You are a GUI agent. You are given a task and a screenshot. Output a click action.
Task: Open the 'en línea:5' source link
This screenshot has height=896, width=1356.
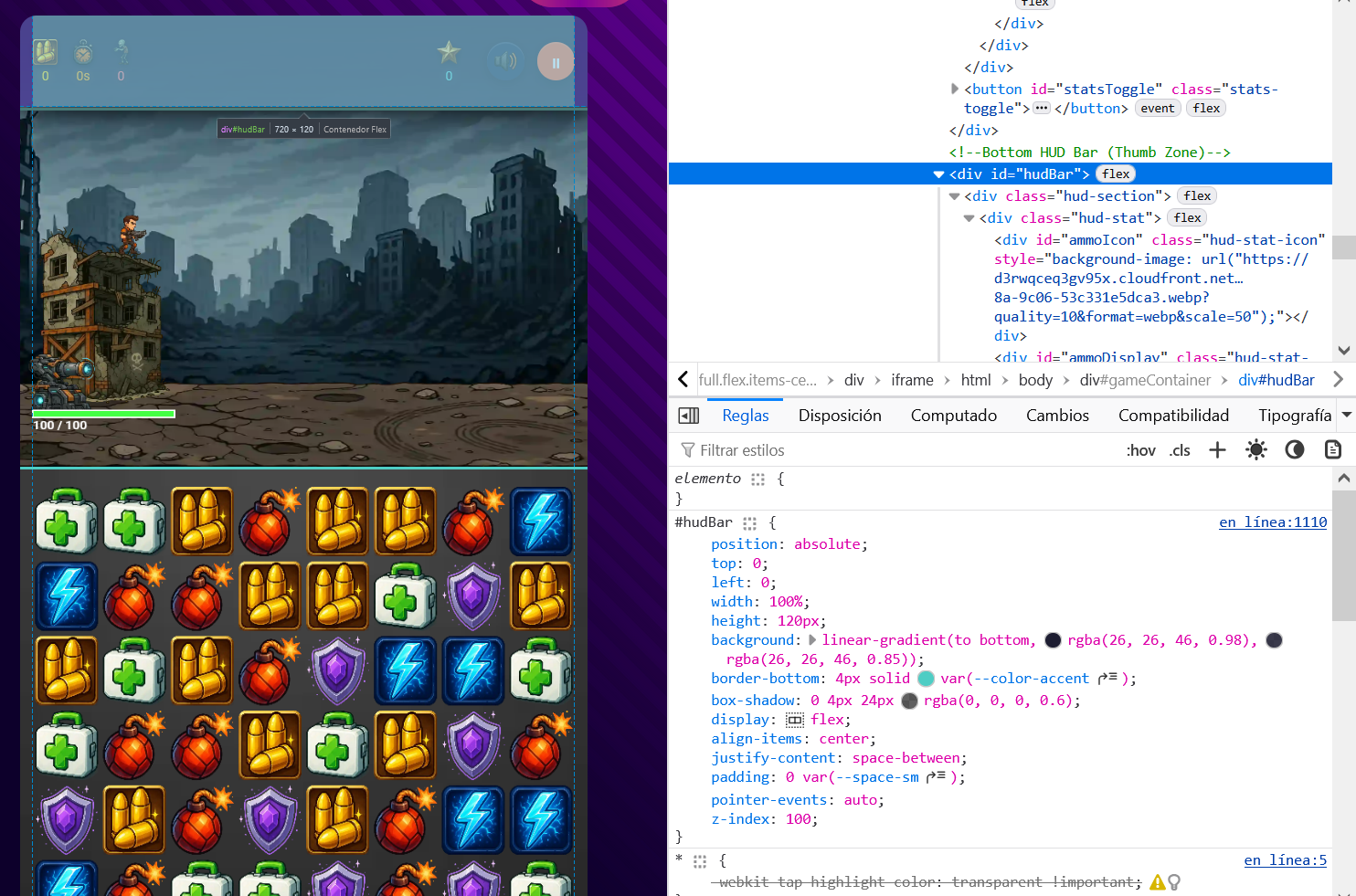(x=1285, y=860)
